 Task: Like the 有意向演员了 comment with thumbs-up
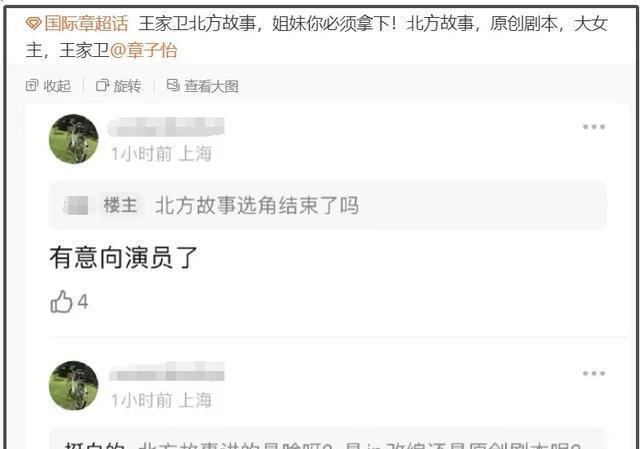(61, 302)
